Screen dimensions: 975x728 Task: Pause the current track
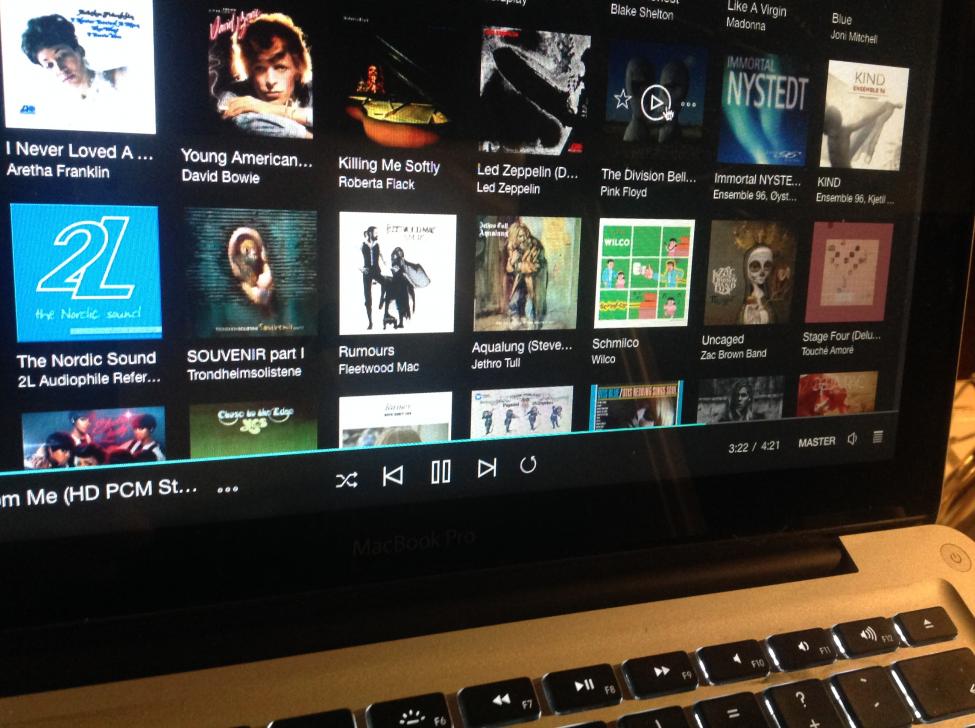pyautogui.click(x=441, y=472)
